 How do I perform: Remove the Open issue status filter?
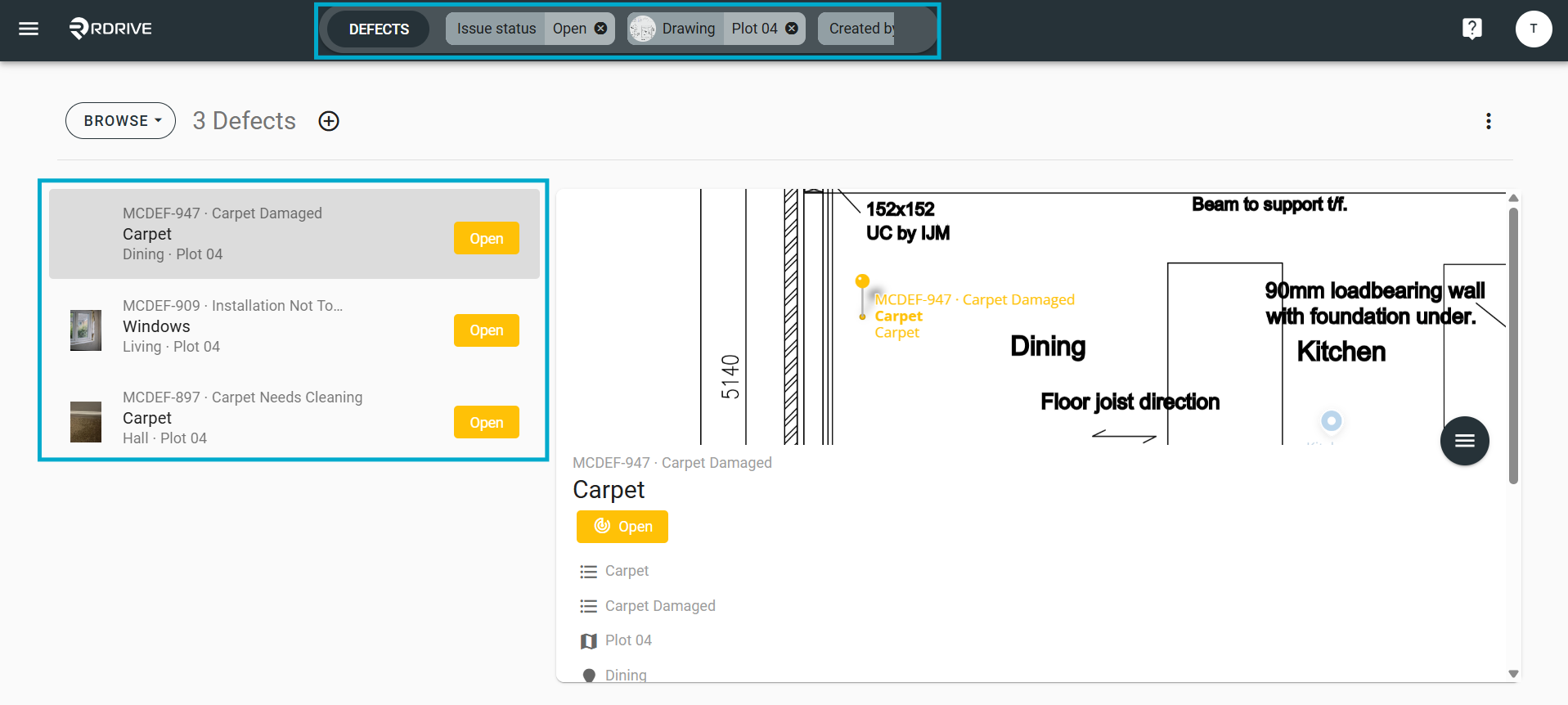click(601, 29)
